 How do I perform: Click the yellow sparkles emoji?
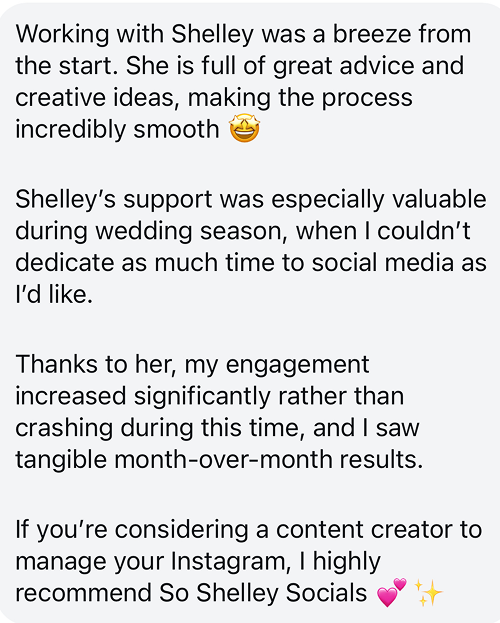(428, 592)
